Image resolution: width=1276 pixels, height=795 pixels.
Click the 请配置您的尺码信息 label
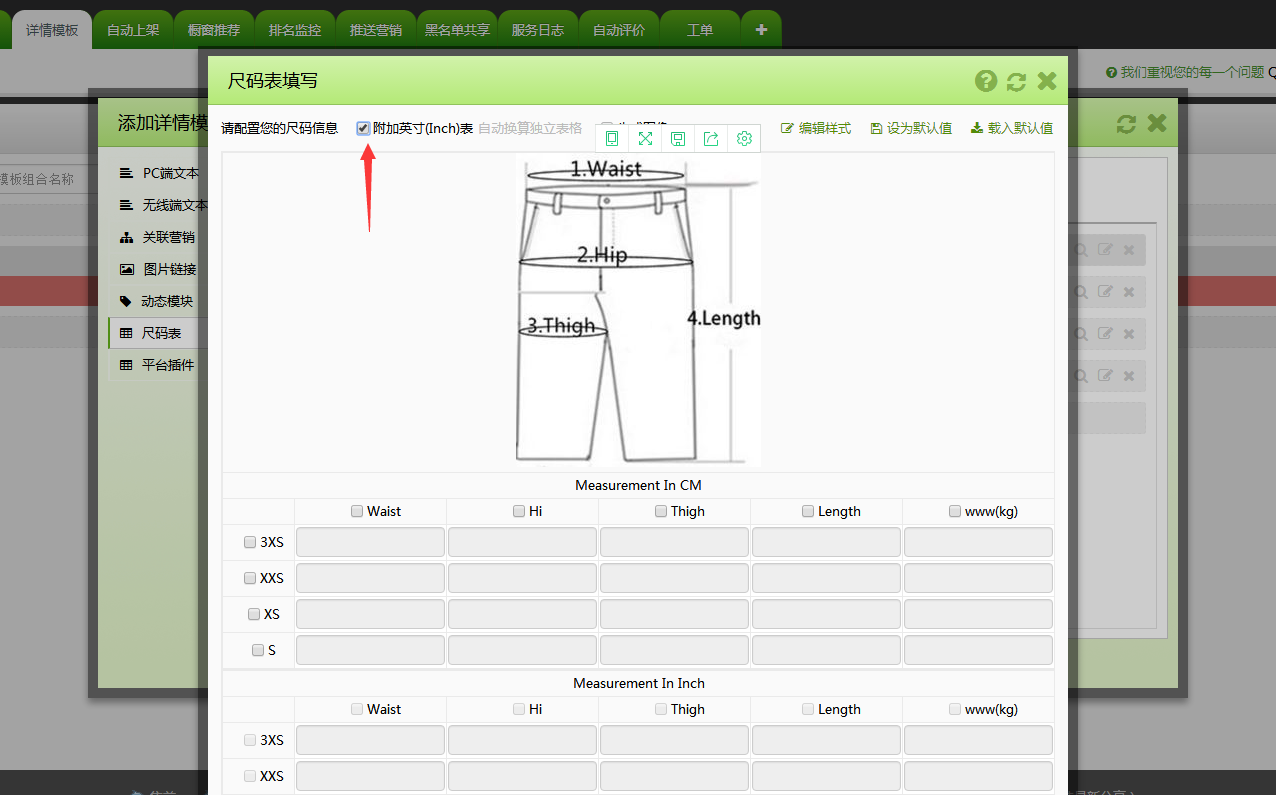(x=280, y=128)
